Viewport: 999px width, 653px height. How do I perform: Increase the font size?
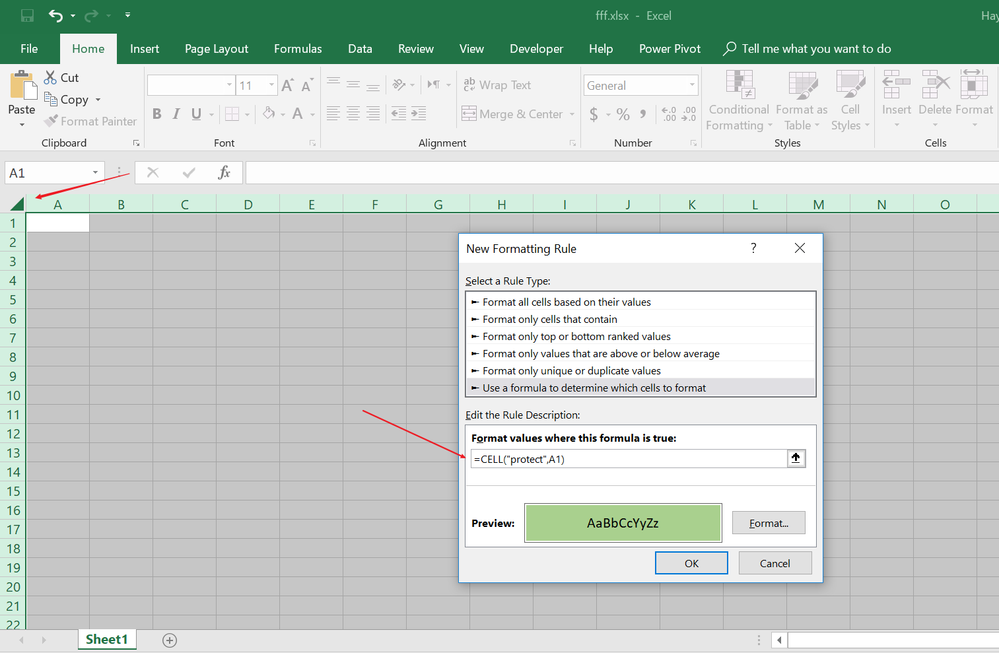pyautogui.click(x=287, y=85)
